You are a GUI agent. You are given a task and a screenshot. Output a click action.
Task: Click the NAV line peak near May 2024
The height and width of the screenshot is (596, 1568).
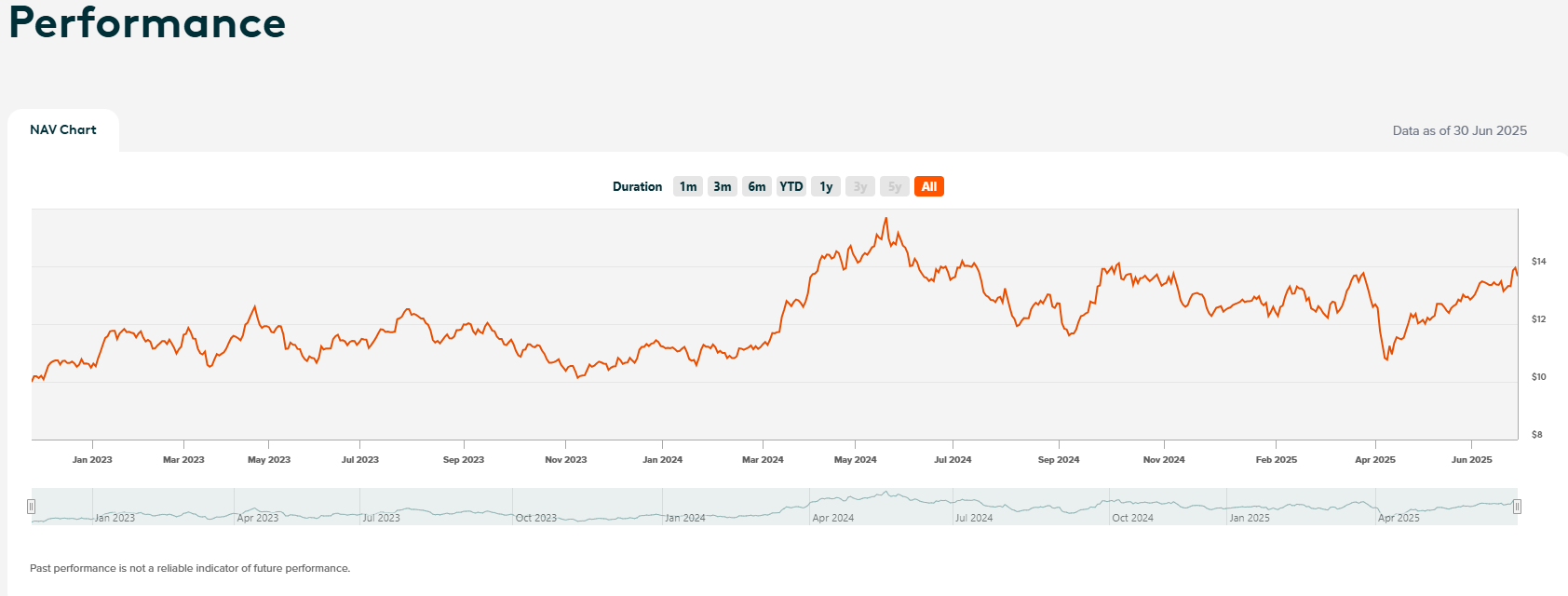point(885,219)
